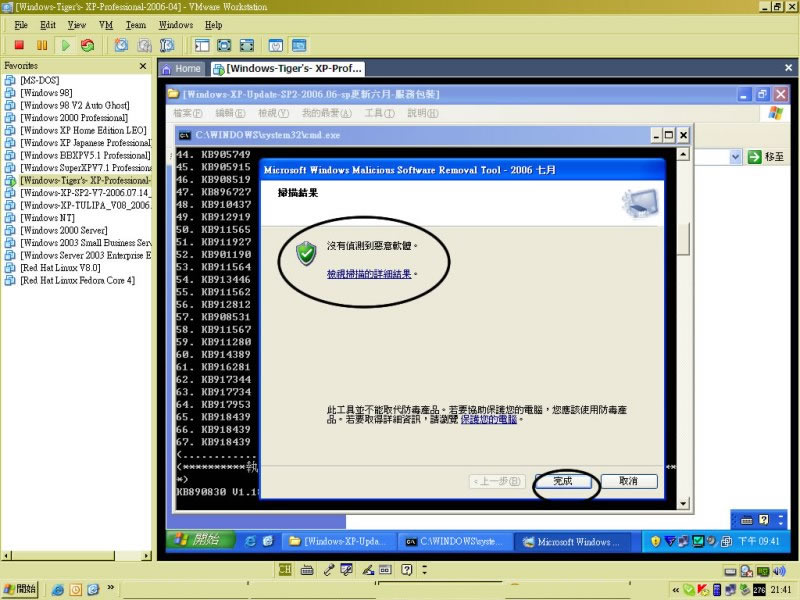The width and height of the screenshot is (800, 600).
Task: Select [MS-DOS] in Favorites
Action: point(39,80)
